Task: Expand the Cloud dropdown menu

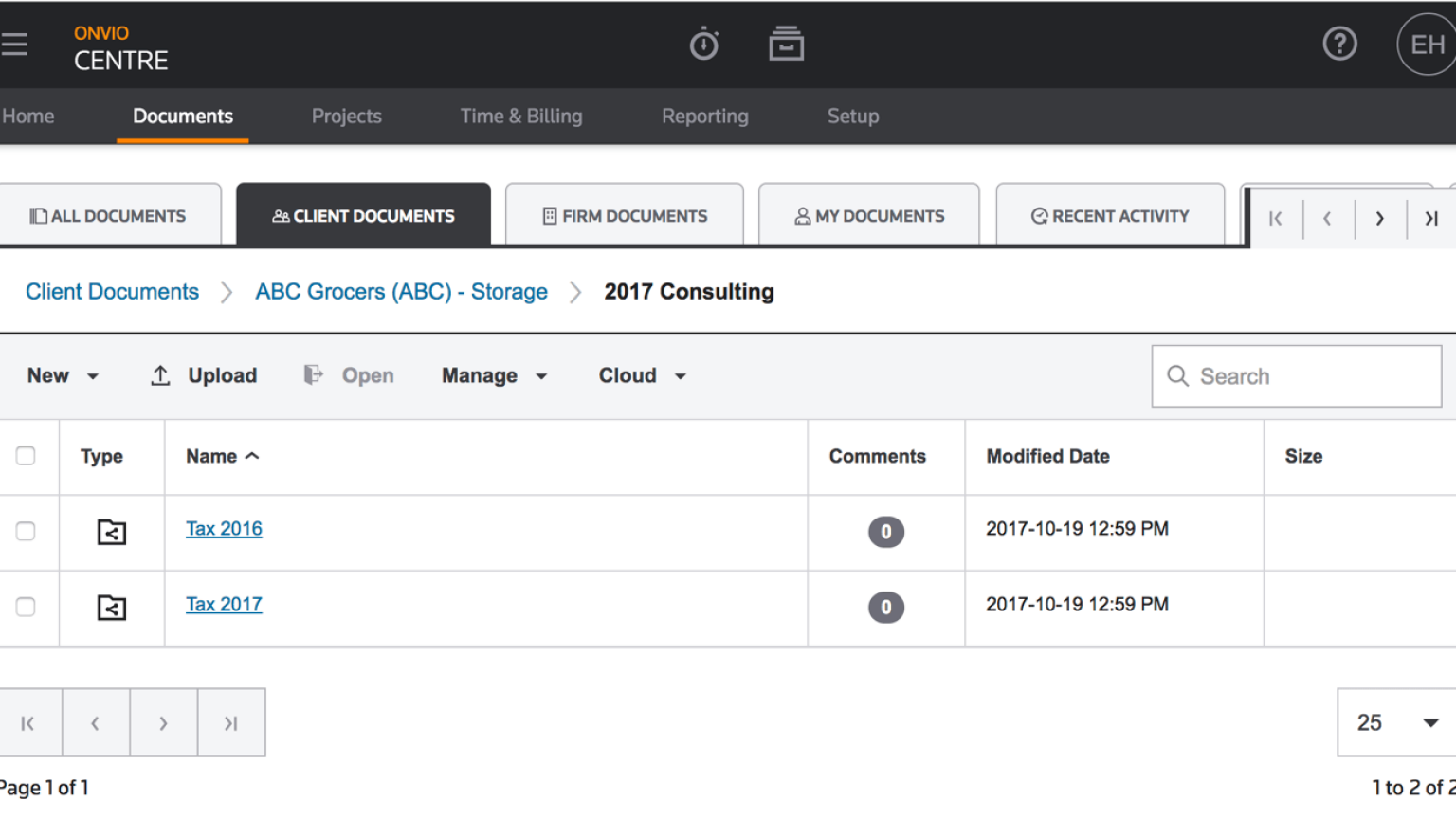Action: point(642,376)
